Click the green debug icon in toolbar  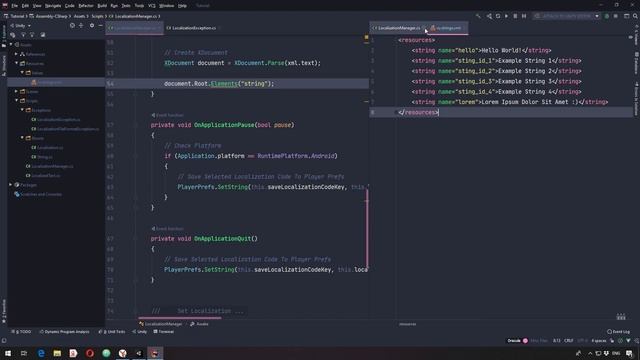(x=607, y=16)
